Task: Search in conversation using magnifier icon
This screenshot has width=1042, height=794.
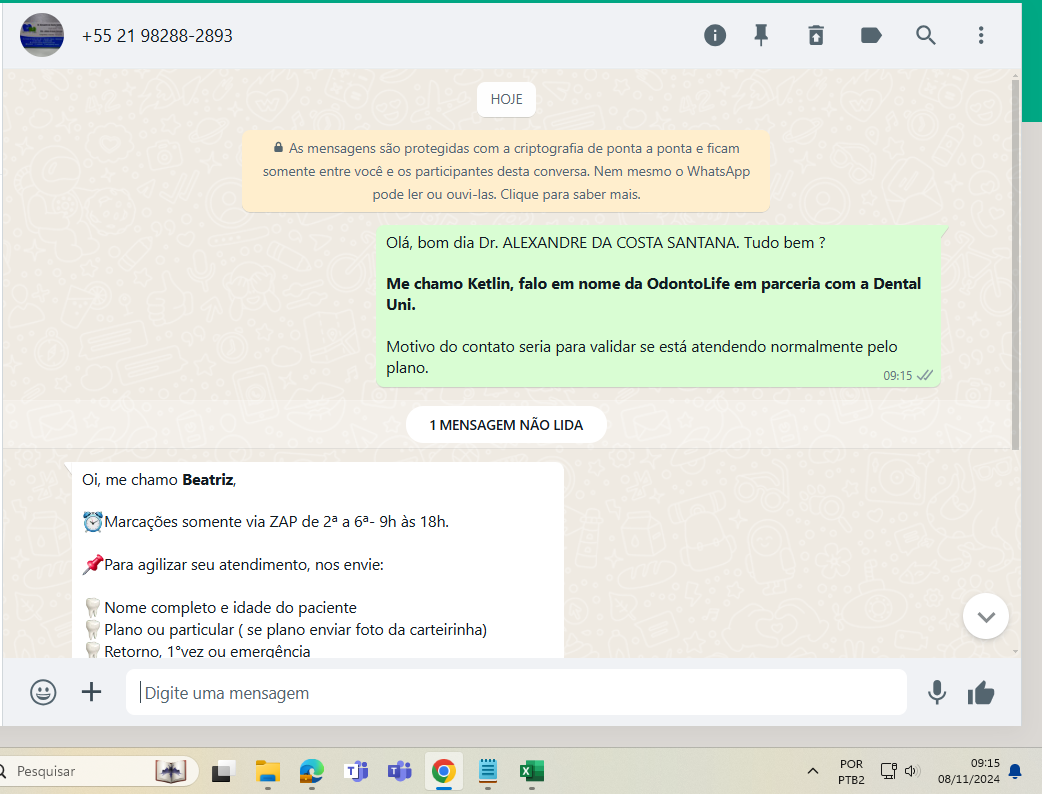Action: point(926,35)
